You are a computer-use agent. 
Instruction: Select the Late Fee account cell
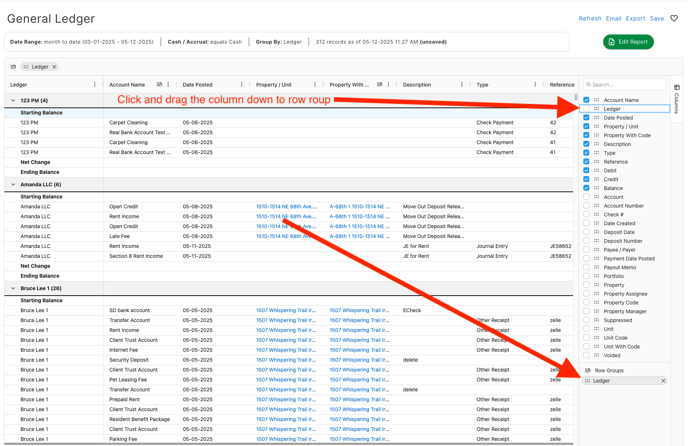[119, 236]
